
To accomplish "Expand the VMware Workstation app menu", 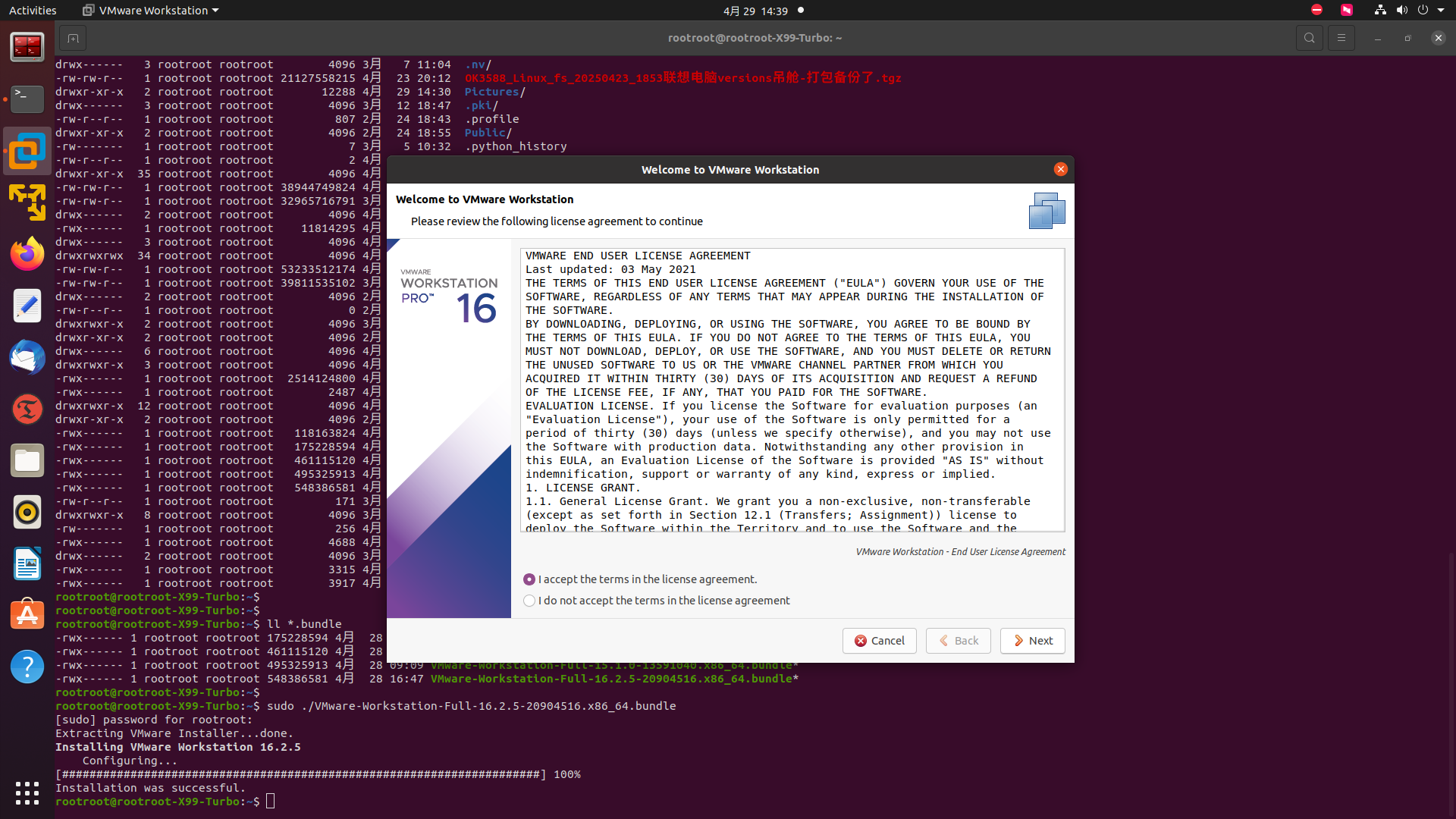I will [x=150, y=11].
